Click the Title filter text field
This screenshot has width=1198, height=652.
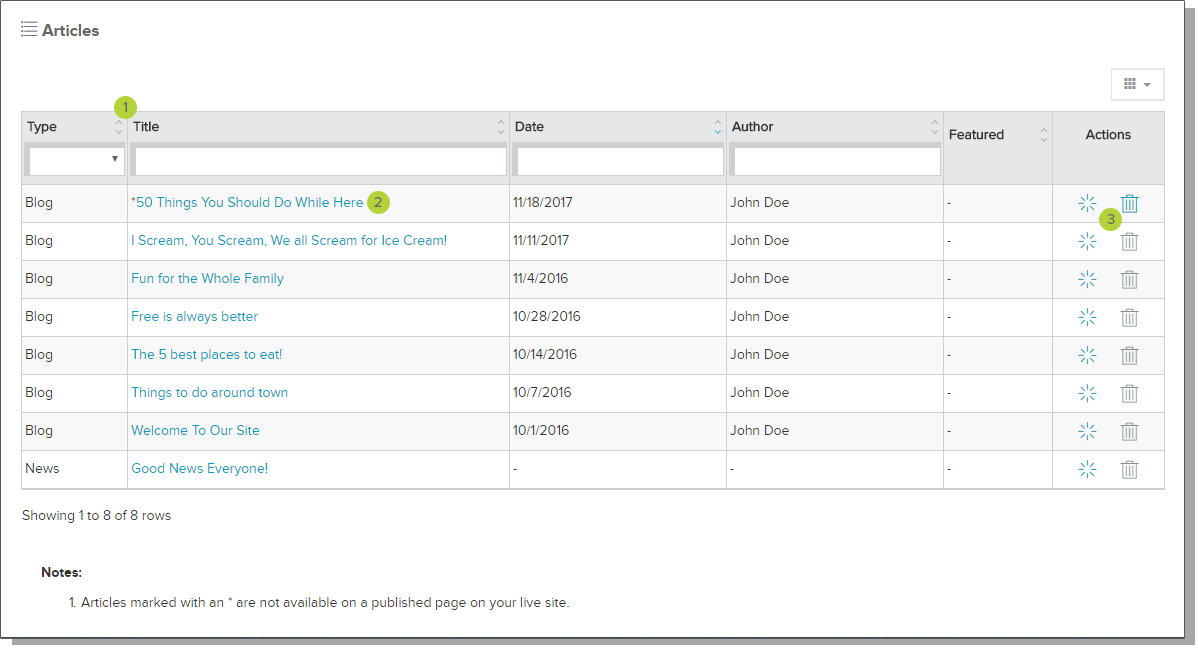(x=320, y=161)
